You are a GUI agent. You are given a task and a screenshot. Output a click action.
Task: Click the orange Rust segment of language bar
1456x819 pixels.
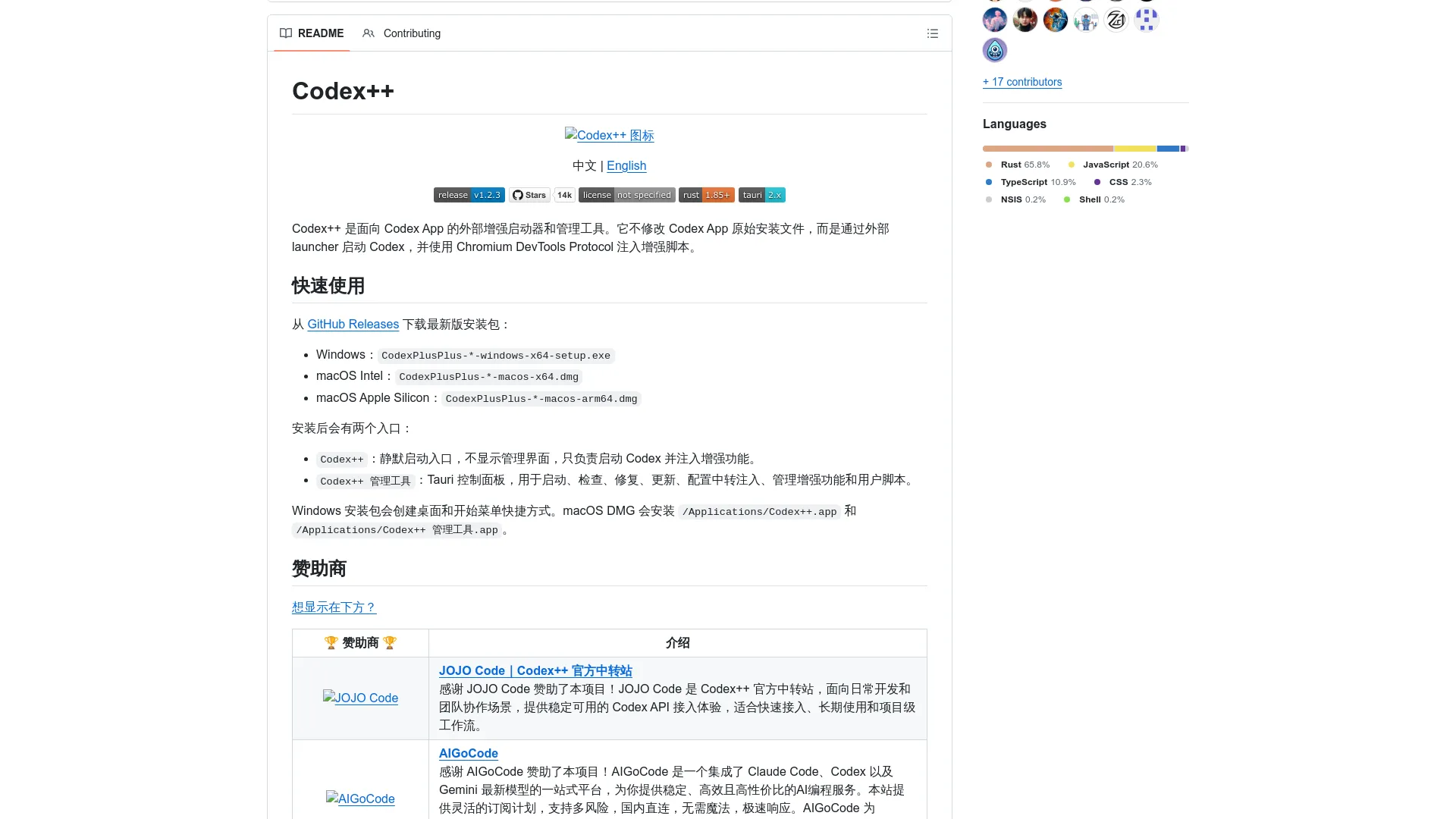coord(1048,149)
